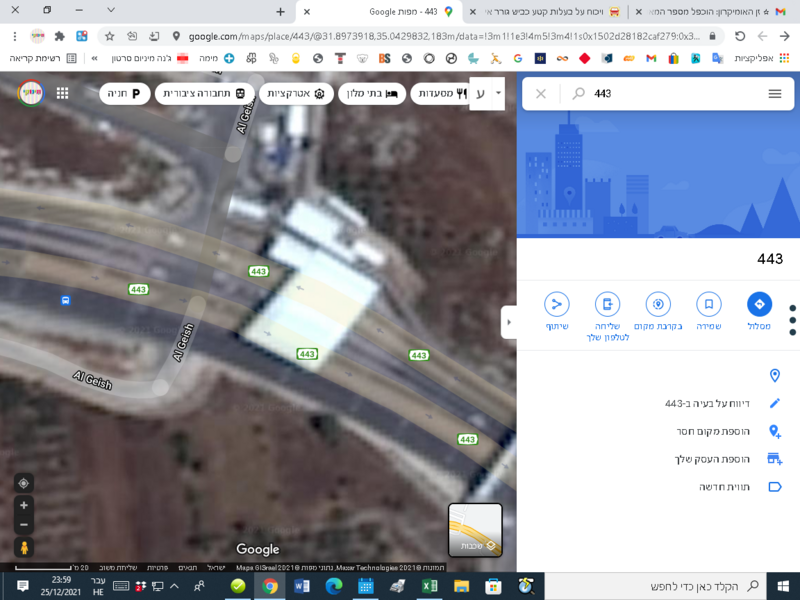Clear the search with X button
Screen dimensions: 800x600
point(541,93)
